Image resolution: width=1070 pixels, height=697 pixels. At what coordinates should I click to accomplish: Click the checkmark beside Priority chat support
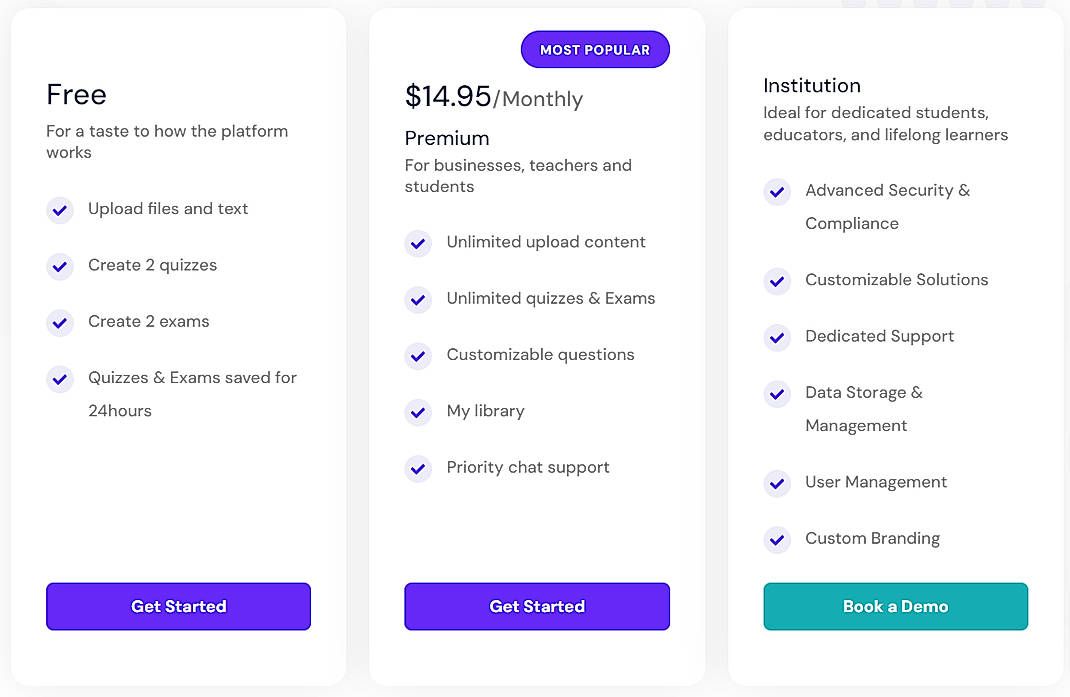click(418, 469)
